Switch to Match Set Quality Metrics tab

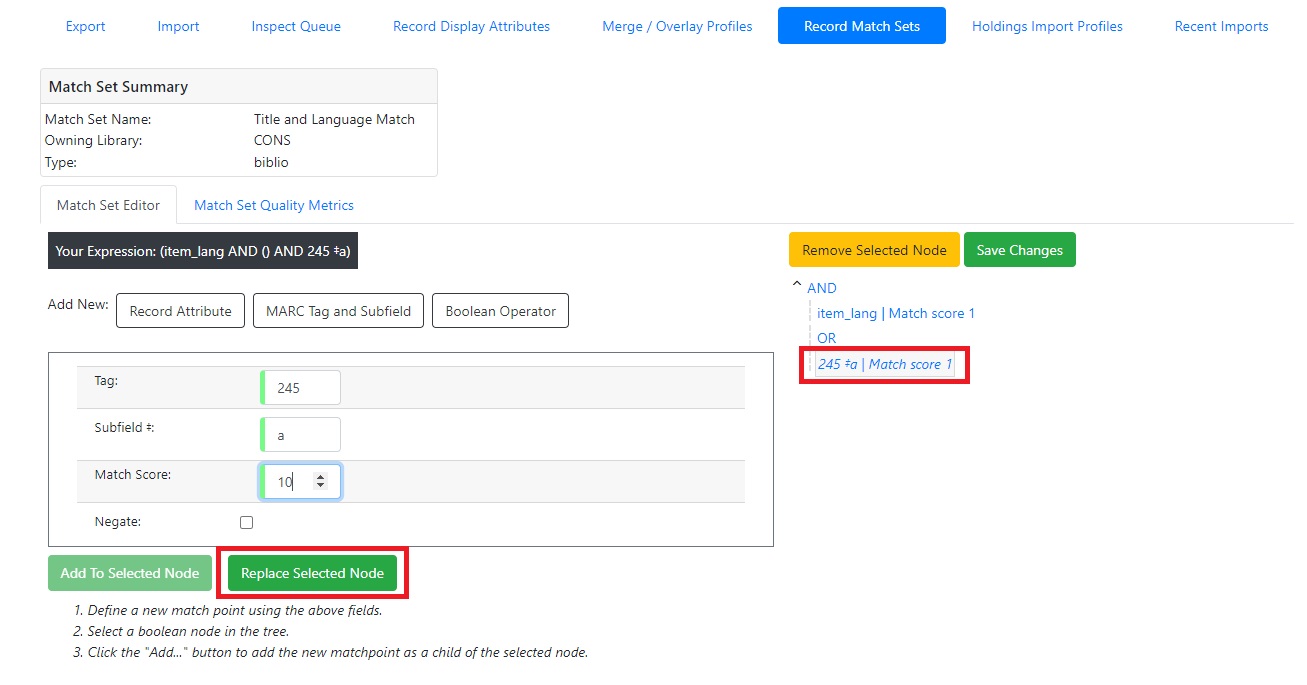274,205
